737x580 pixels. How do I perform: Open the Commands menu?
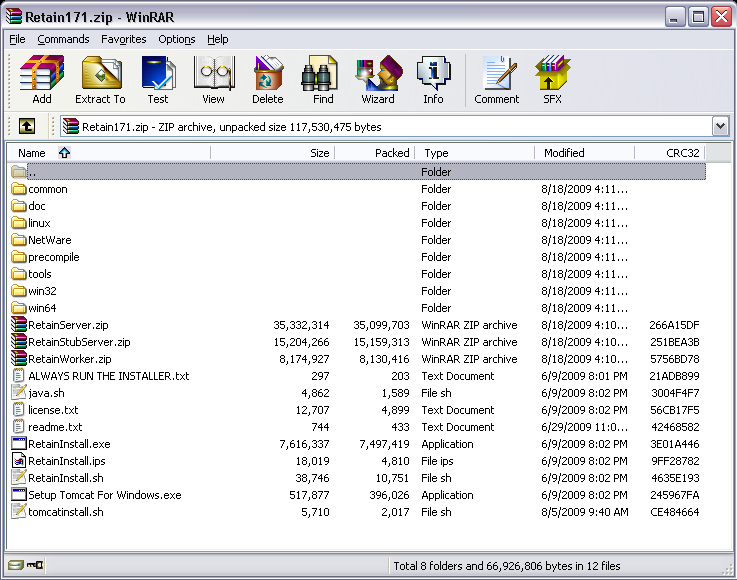click(x=63, y=39)
